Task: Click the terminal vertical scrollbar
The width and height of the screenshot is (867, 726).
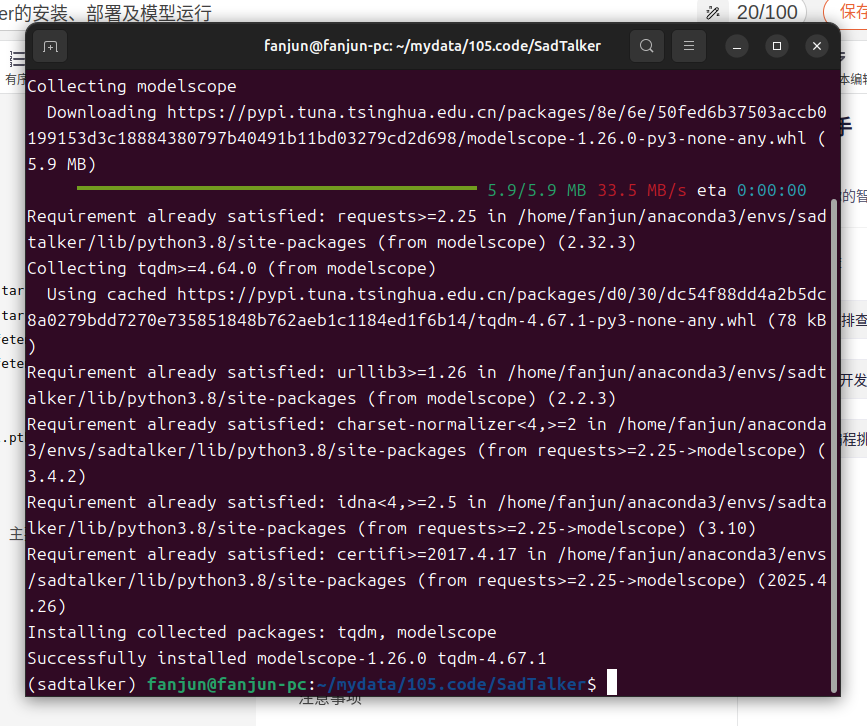Action: (x=834, y=445)
